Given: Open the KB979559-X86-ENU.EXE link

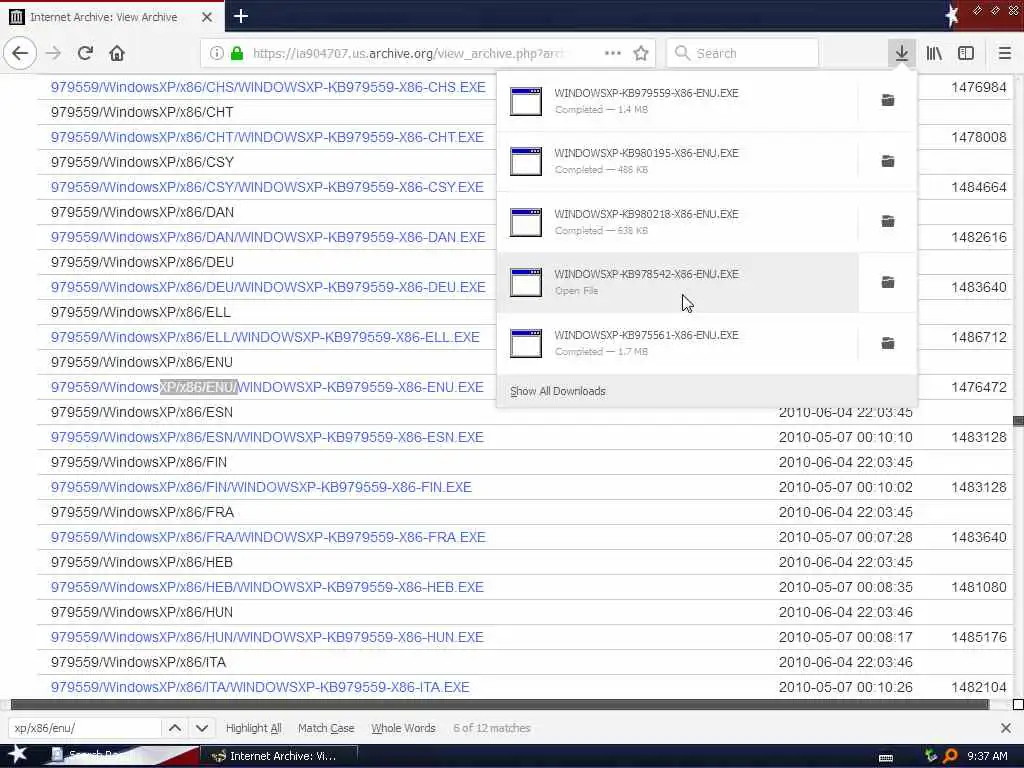Looking at the screenshot, I should pyautogui.click(x=267, y=387).
